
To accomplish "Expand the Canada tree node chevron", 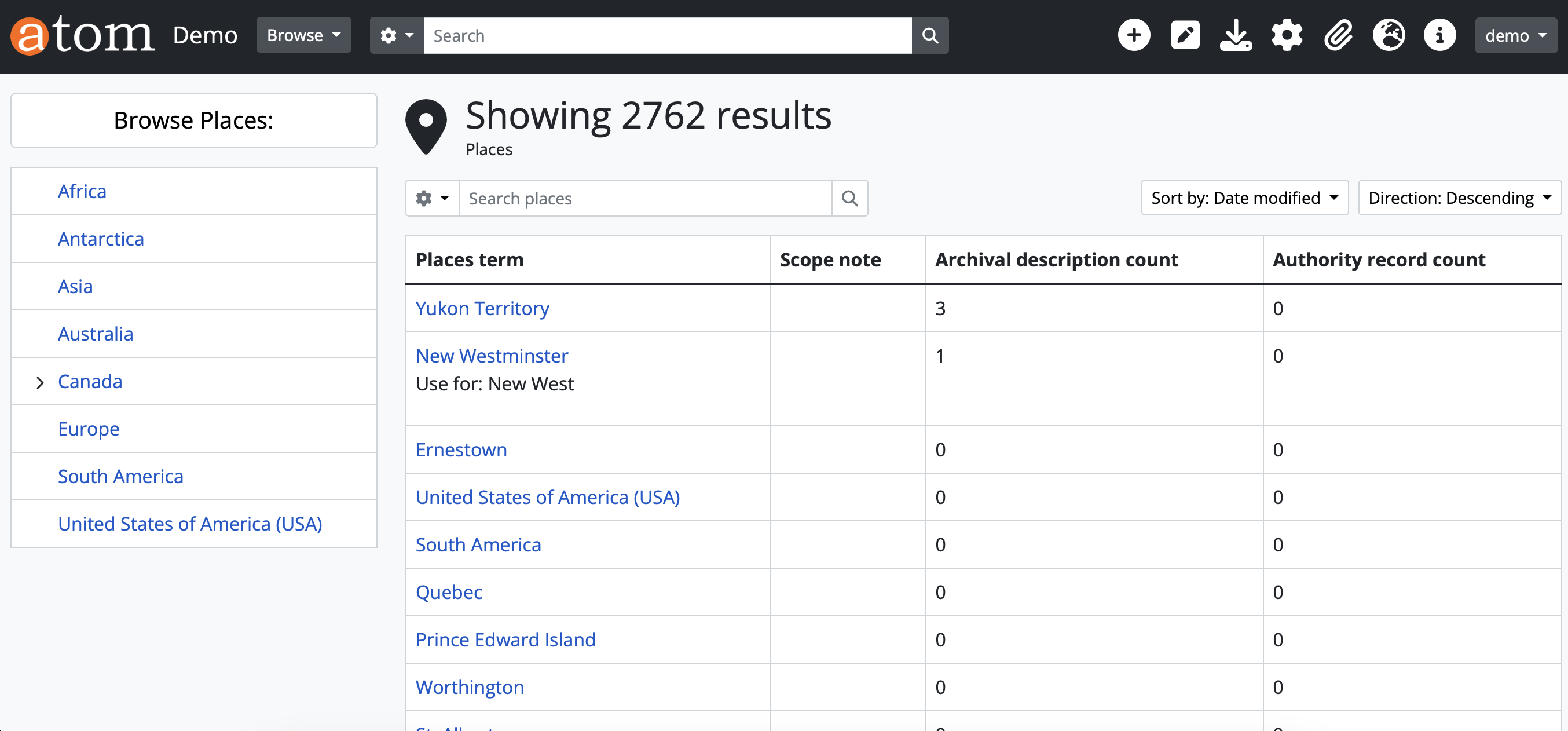I will (40, 382).
